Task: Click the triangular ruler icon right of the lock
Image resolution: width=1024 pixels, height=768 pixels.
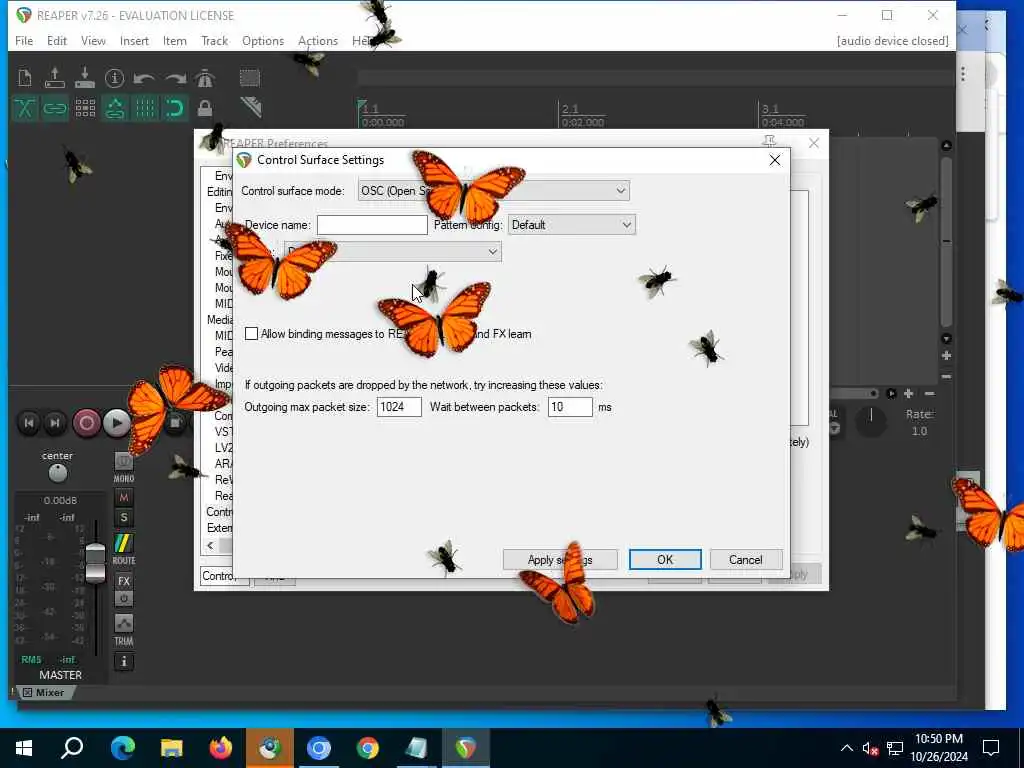Action: coord(251,106)
